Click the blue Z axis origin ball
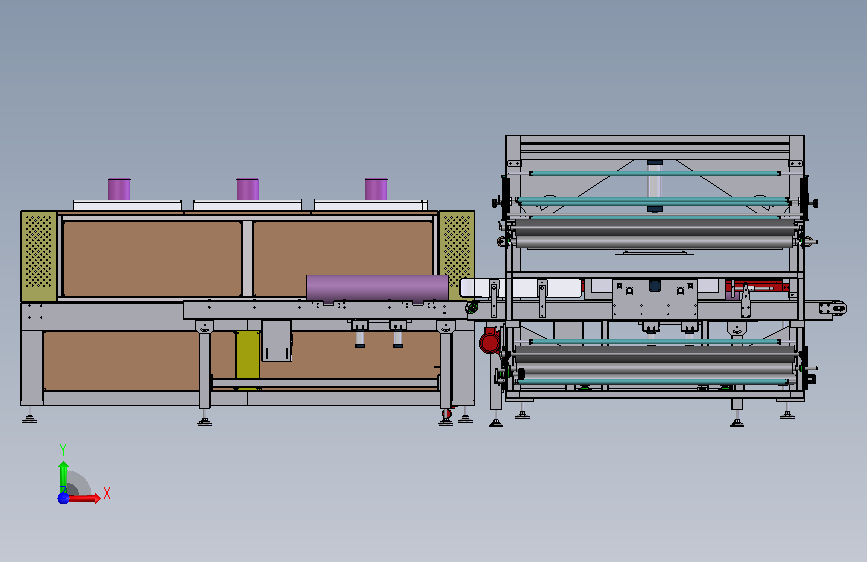This screenshot has width=867, height=562. point(64,498)
